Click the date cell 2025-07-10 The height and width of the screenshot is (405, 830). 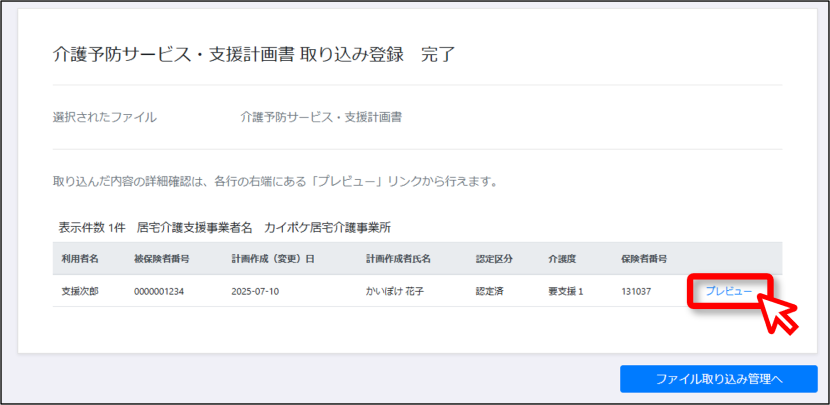pyautogui.click(x=255, y=291)
